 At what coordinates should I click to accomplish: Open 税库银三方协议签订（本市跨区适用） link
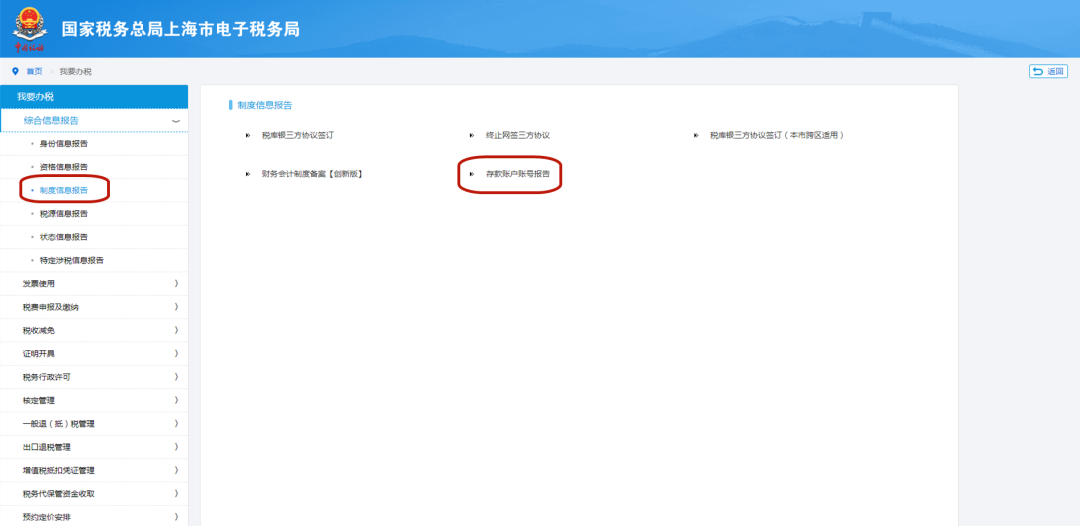777,136
